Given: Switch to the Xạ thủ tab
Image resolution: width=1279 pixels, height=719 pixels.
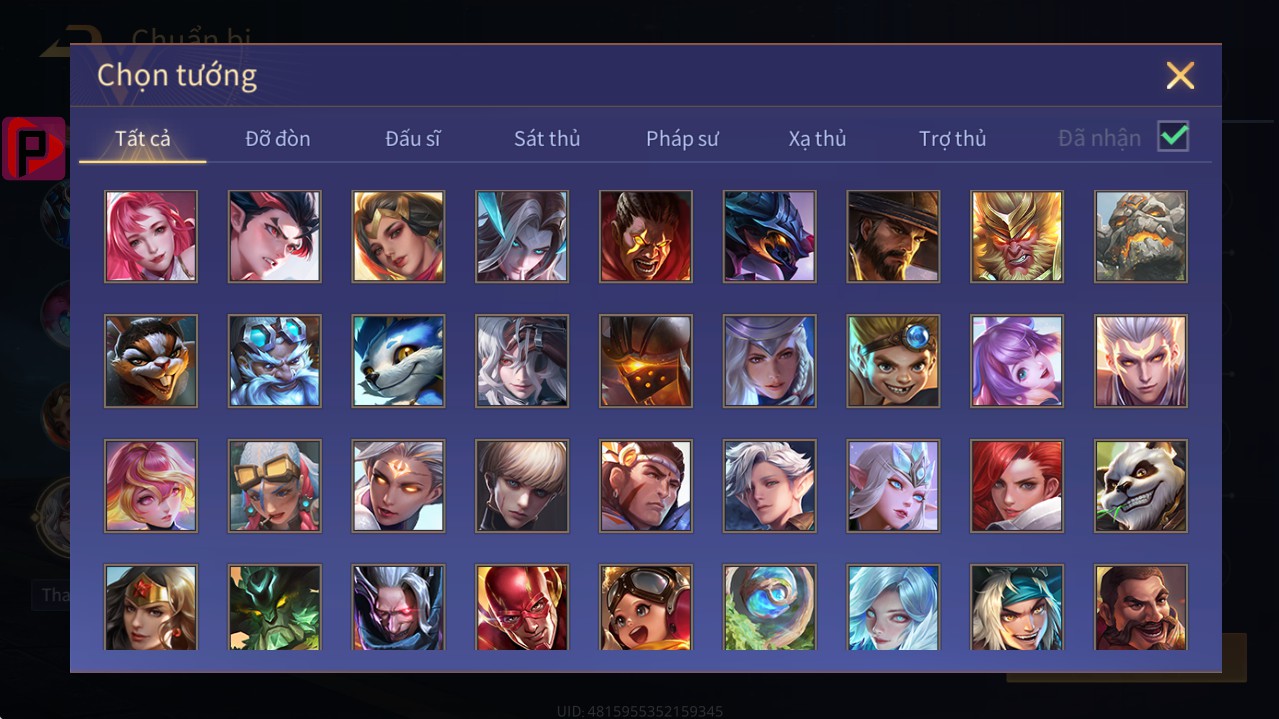Looking at the screenshot, I should coord(817,139).
